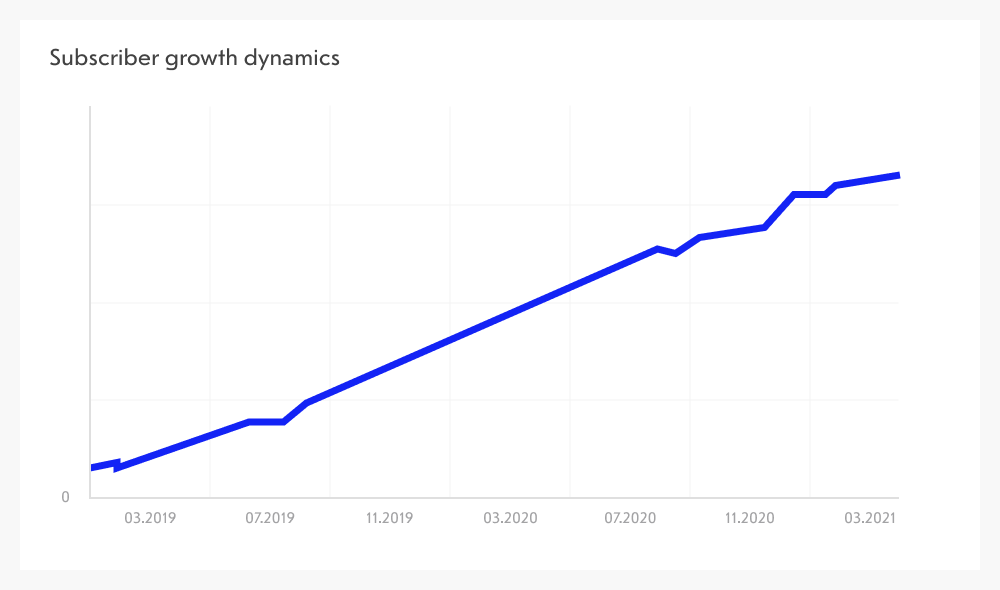Click the small notch in the line before 03.2019

click(118, 465)
